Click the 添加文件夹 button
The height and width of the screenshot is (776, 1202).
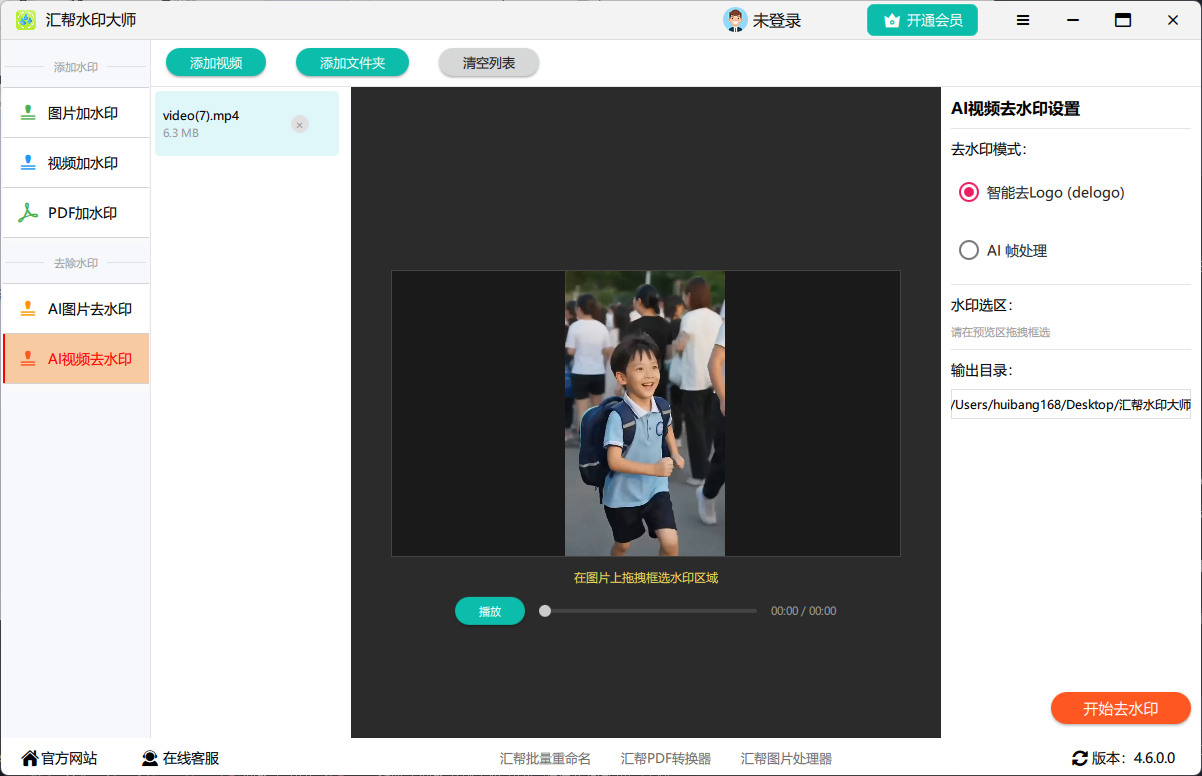352,63
